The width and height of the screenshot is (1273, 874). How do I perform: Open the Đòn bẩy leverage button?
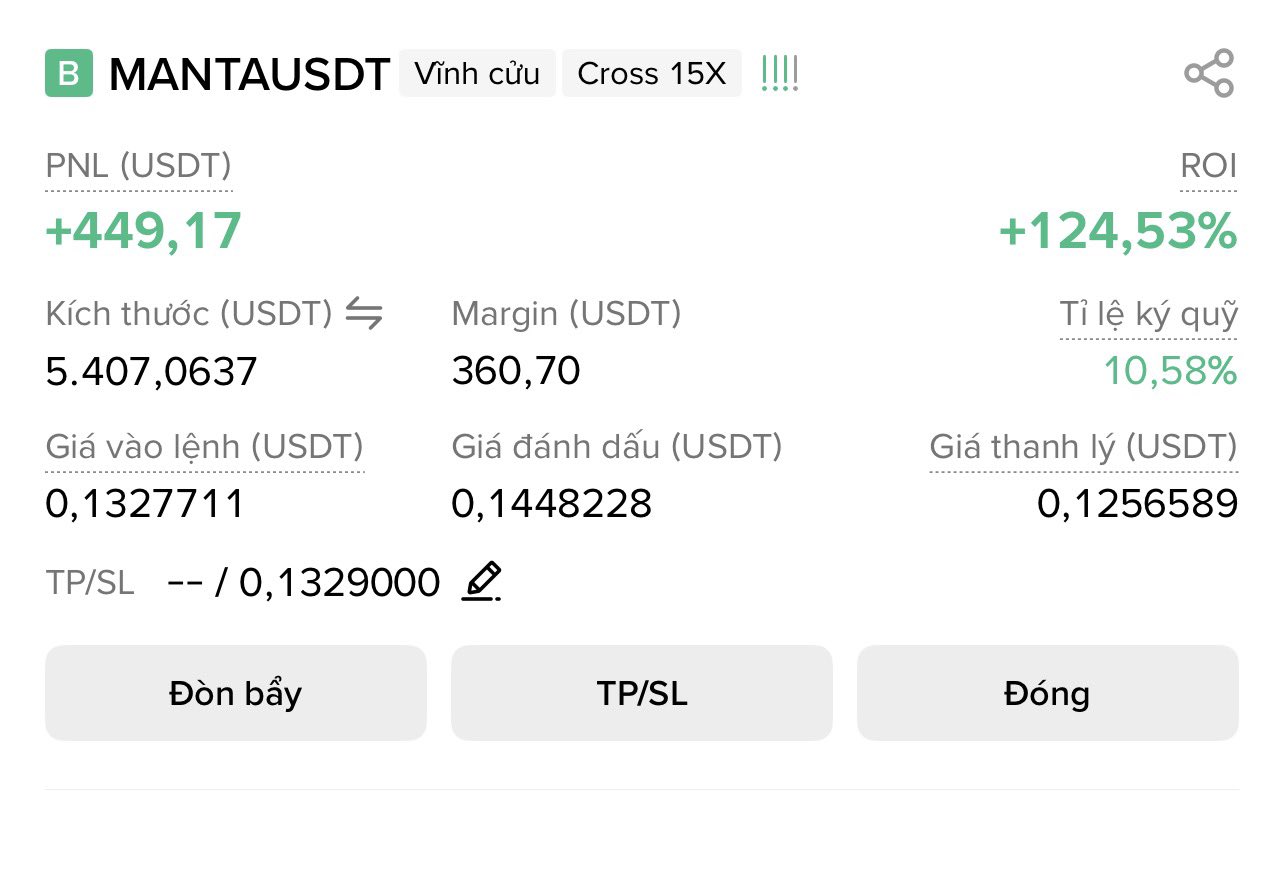tap(236, 693)
